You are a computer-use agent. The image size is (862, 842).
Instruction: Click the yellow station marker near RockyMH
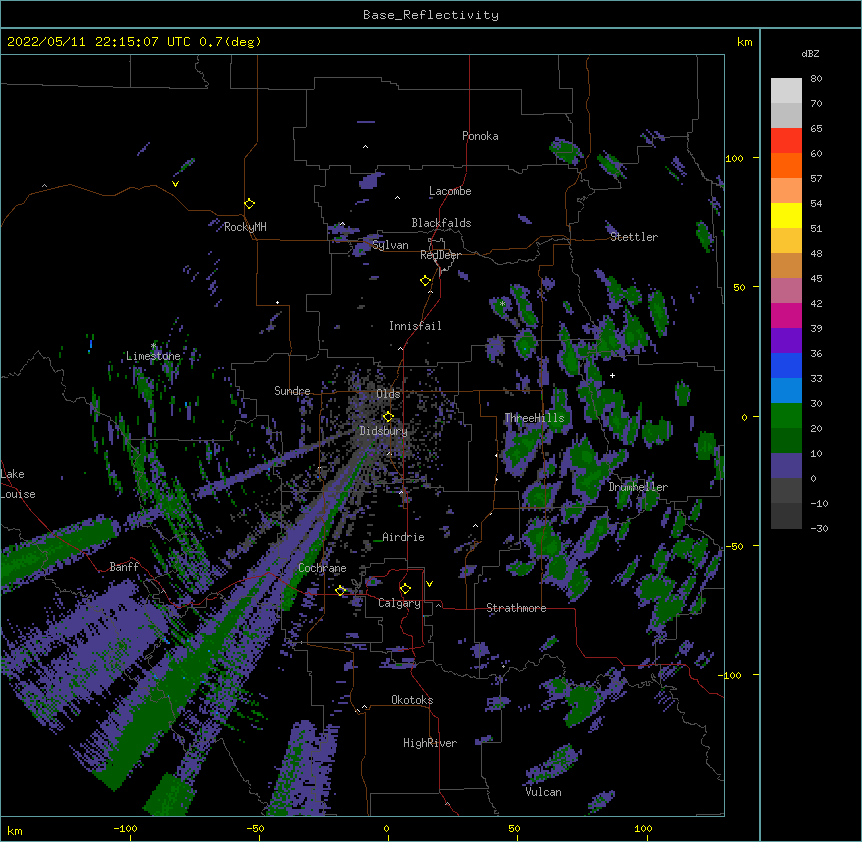pos(250,204)
